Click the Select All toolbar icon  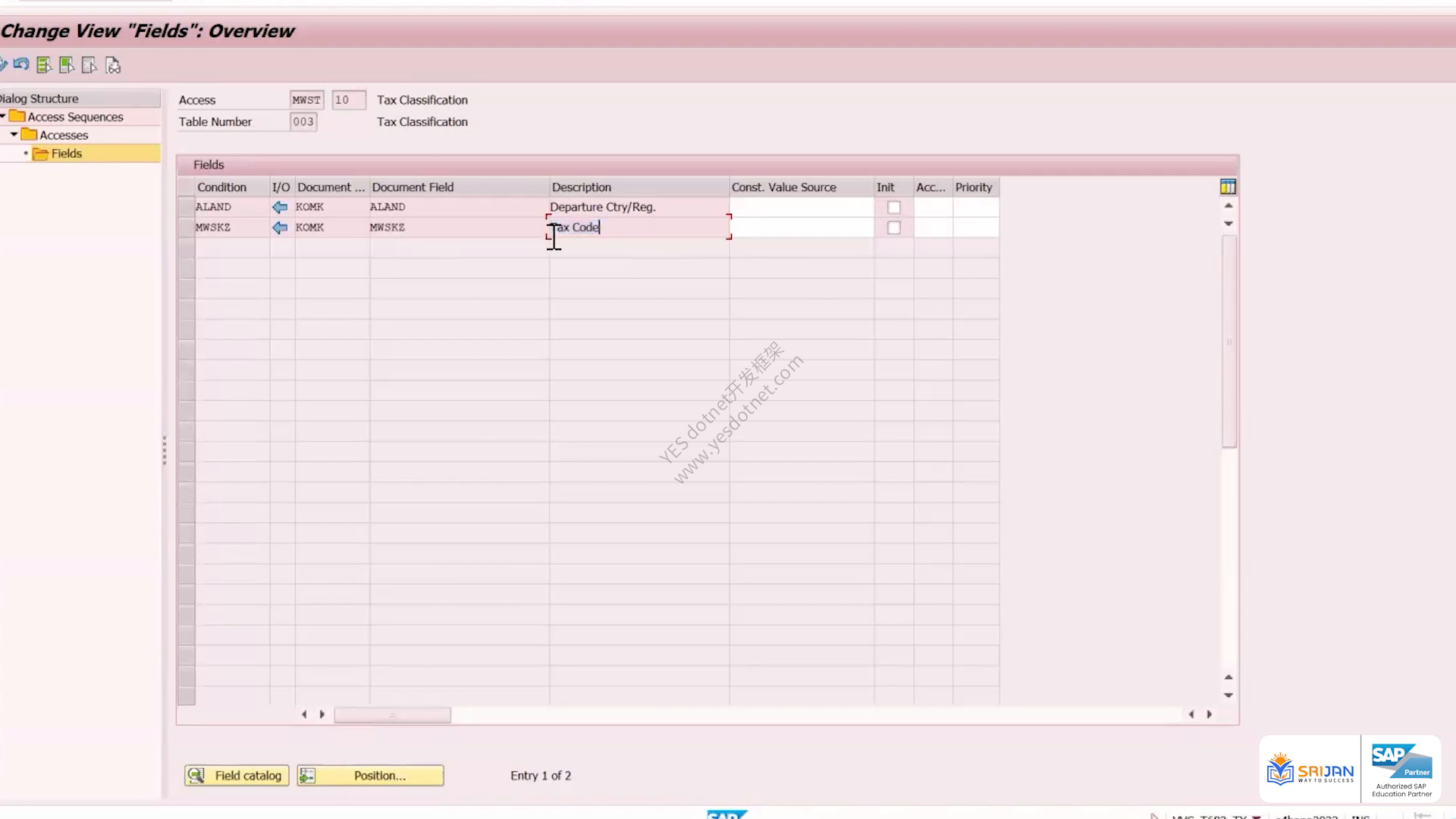coord(44,65)
